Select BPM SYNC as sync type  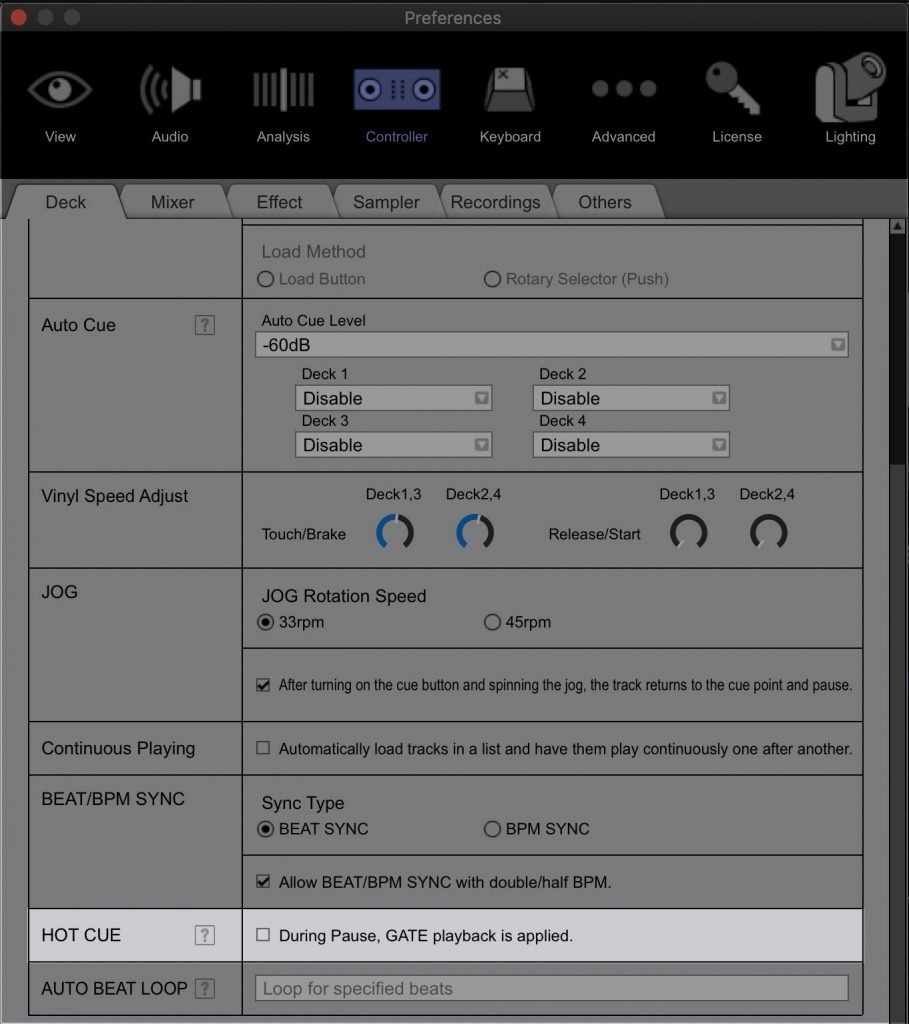pyautogui.click(x=492, y=829)
